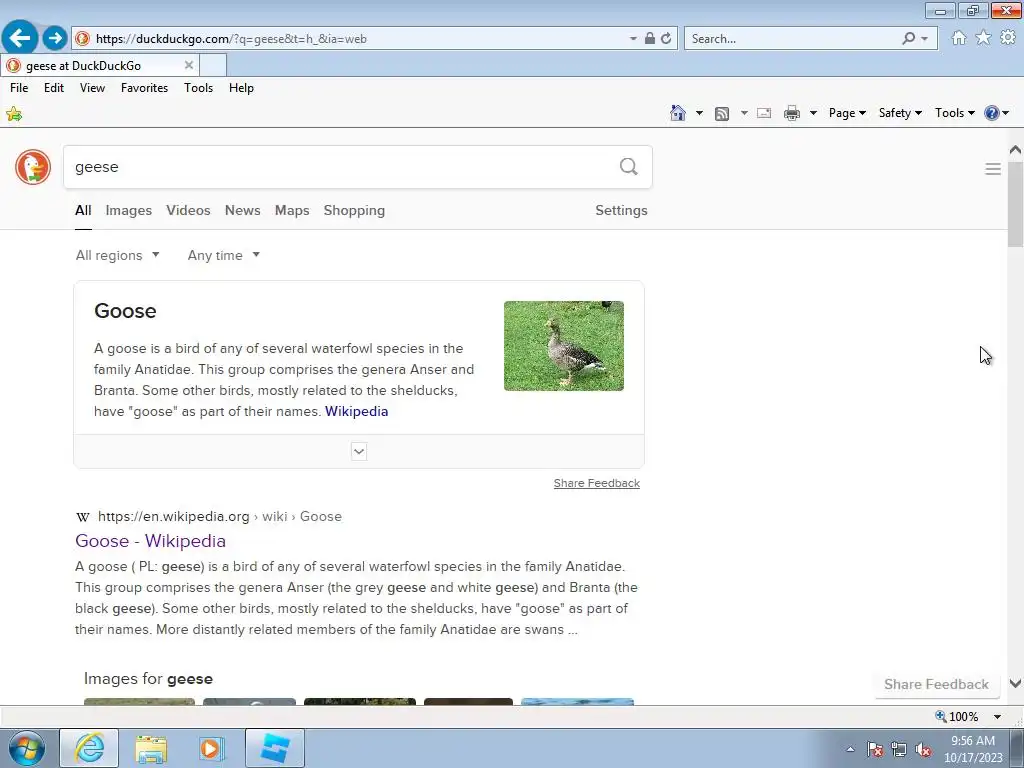Click the security lock icon in address bar
Screen dimensions: 1024x768
point(650,39)
